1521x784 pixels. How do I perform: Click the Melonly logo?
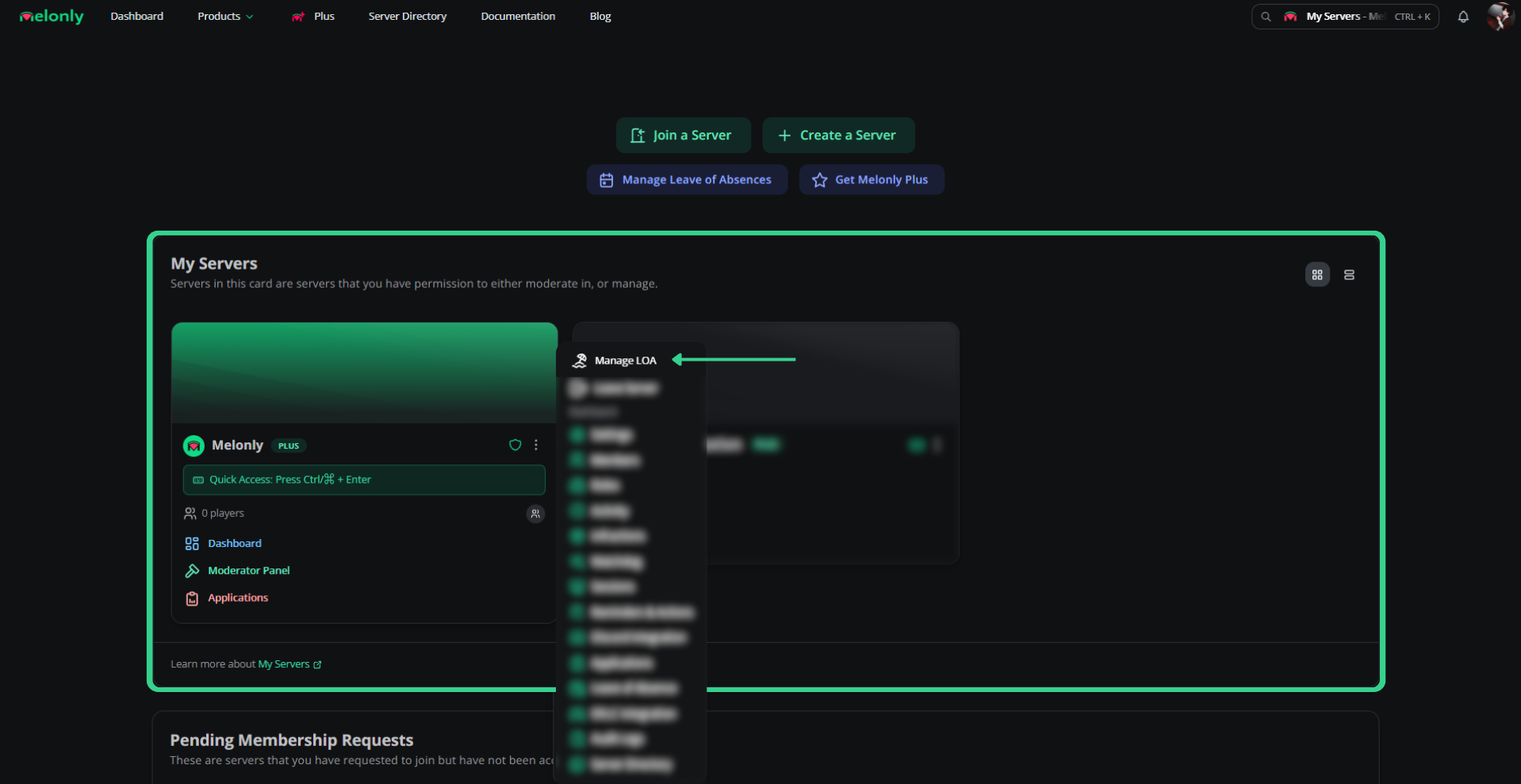click(52, 16)
